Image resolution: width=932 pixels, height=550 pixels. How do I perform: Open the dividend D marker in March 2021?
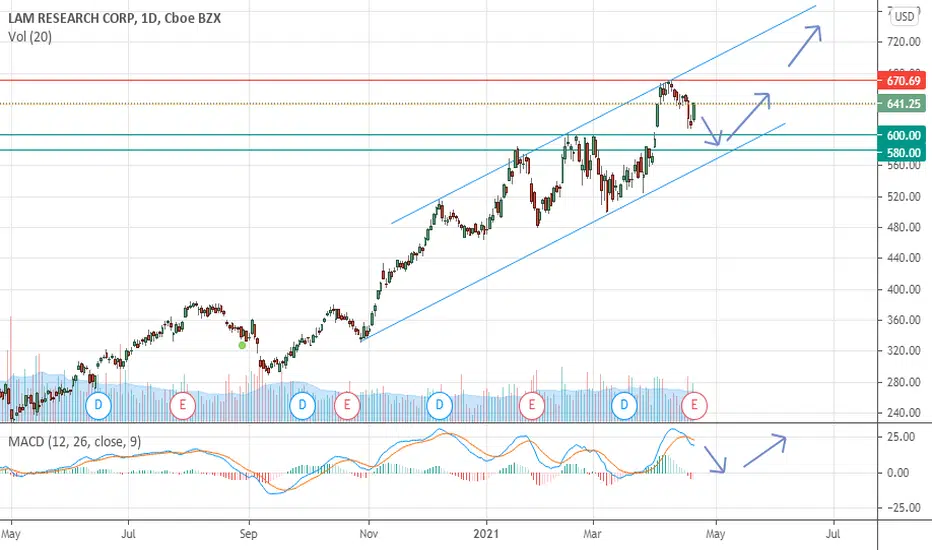pyautogui.click(x=624, y=406)
